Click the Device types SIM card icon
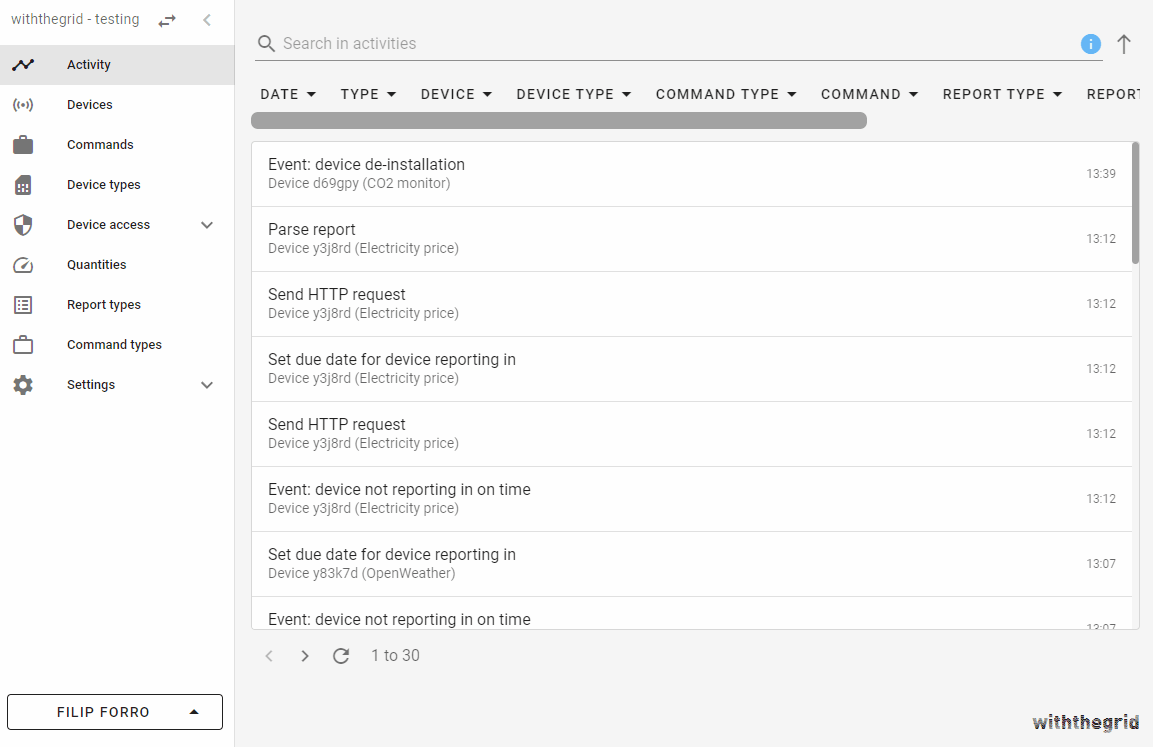Image resolution: width=1153 pixels, height=747 pixels. pyautogui.click(x=23, y=185)
